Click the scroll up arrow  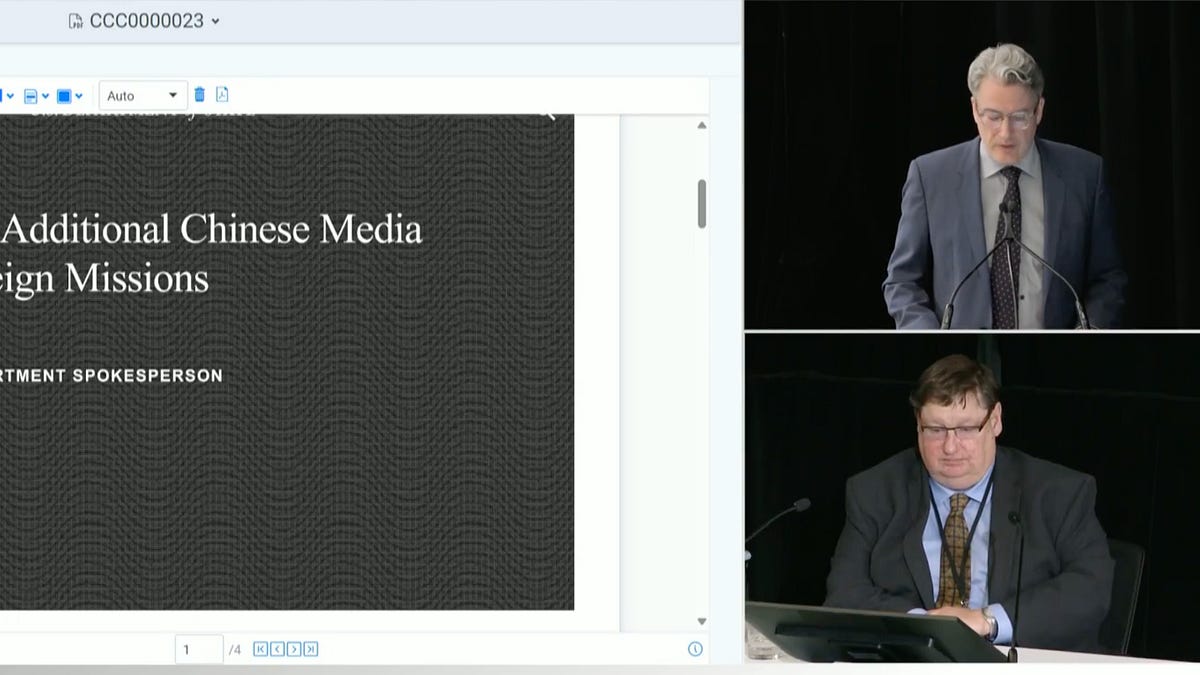702,125
